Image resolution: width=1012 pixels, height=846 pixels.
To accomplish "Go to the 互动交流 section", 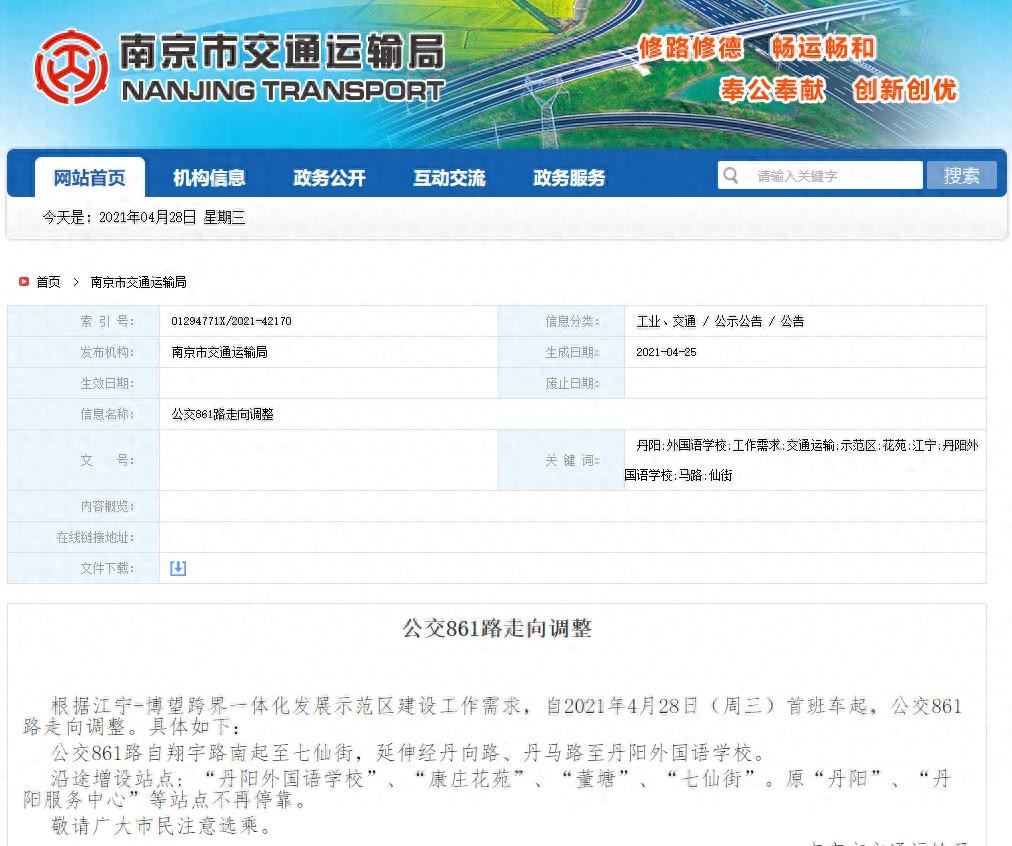I will (x=449, y=178).
